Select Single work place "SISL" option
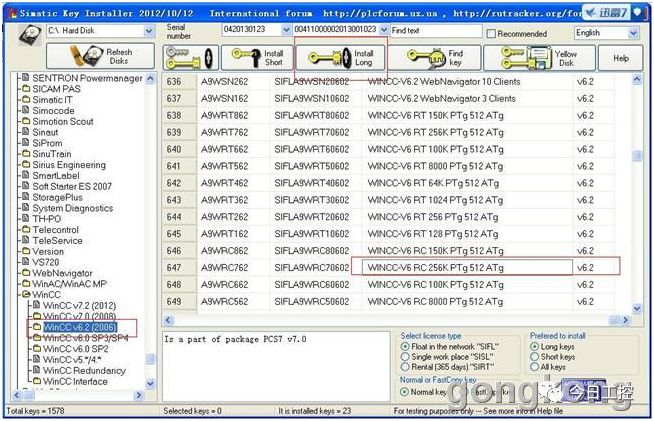 pos(405,357)
